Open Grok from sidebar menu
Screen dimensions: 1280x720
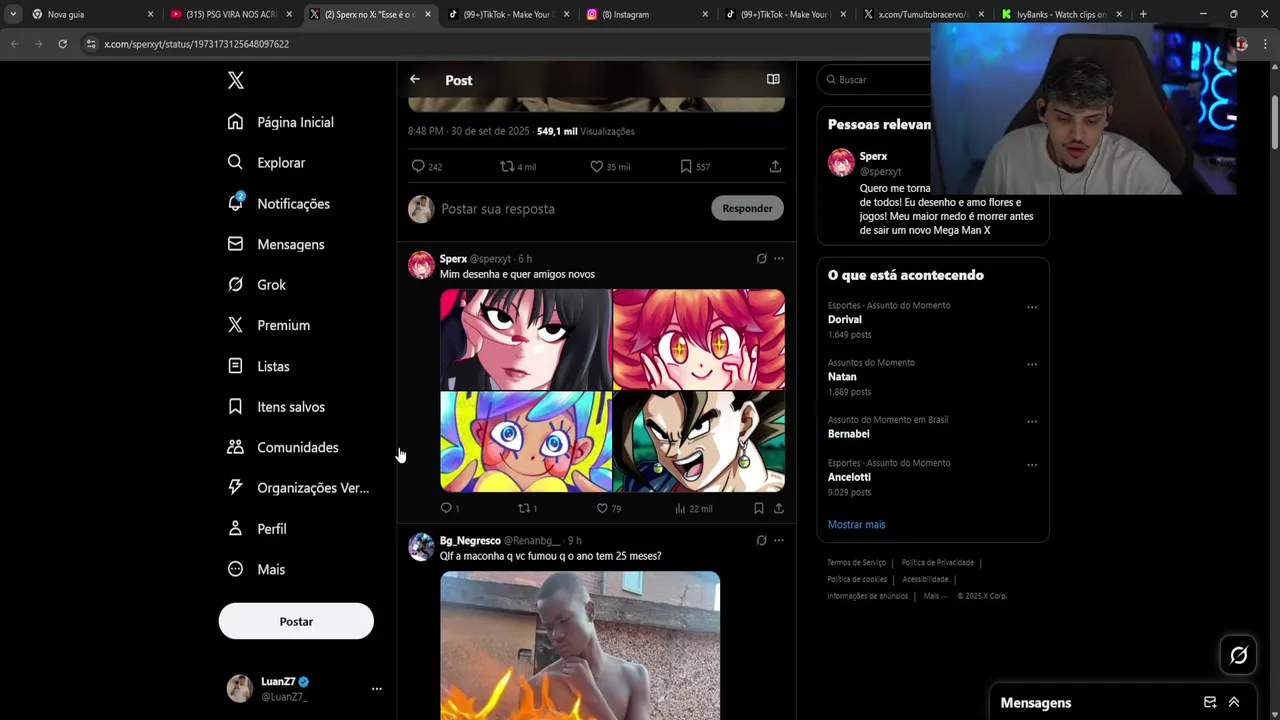coord(257,285)
